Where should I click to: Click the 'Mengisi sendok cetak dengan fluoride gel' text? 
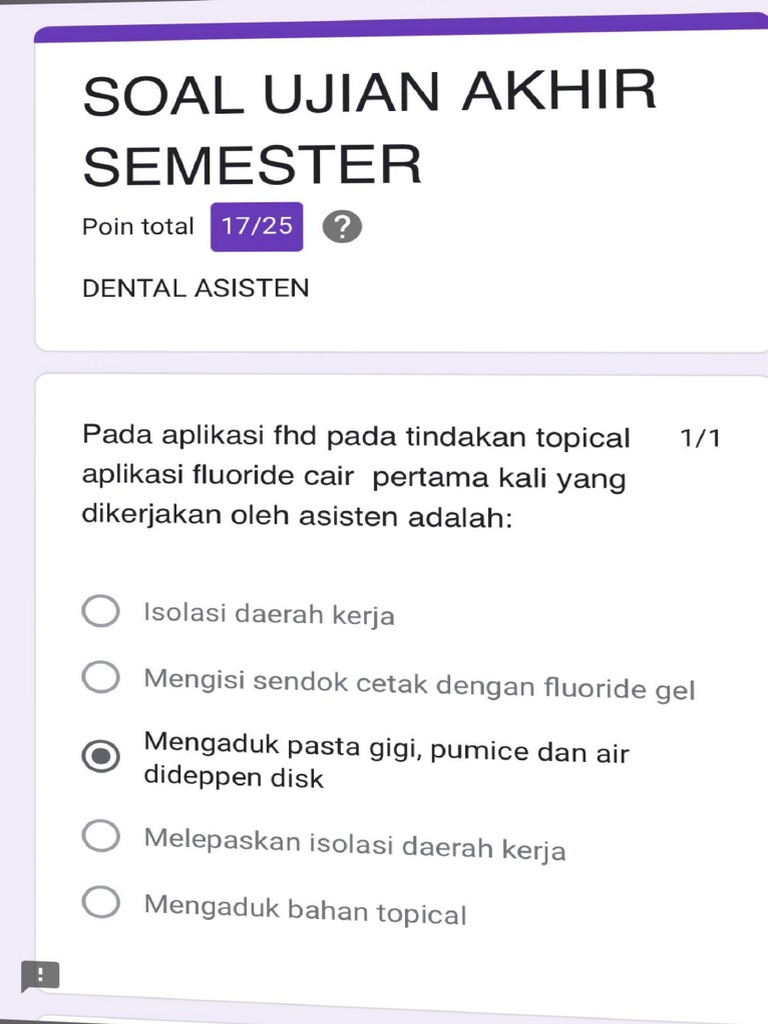419,685
